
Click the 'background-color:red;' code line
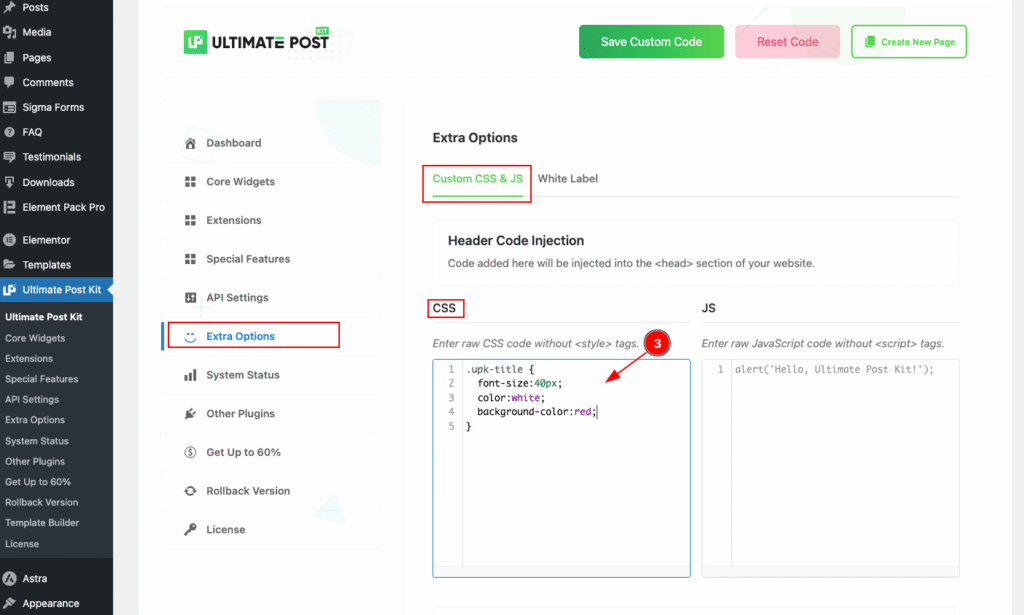[537, 412]
